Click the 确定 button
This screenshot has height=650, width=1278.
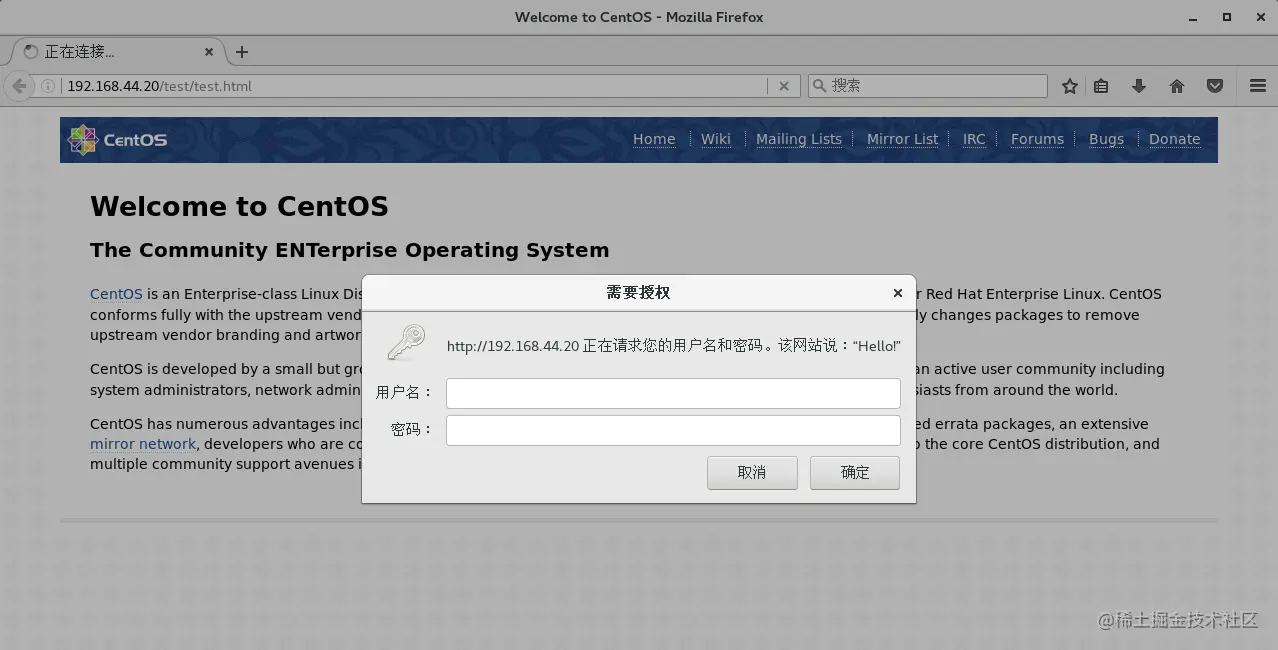click(x=855, y=473)
